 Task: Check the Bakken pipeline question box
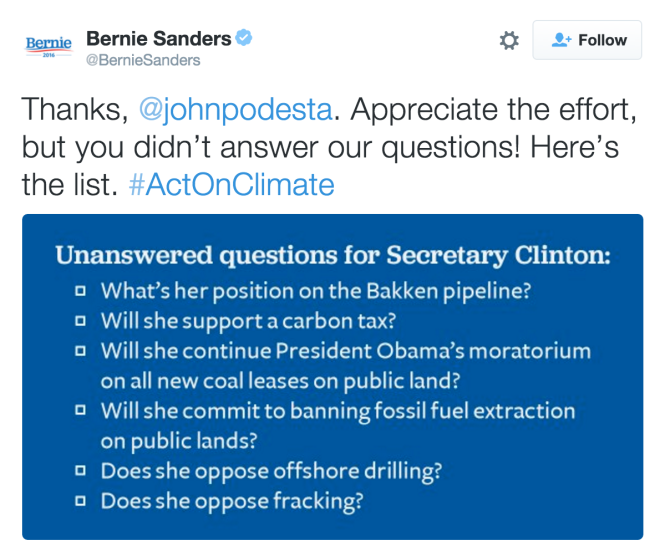coord(80,292)
